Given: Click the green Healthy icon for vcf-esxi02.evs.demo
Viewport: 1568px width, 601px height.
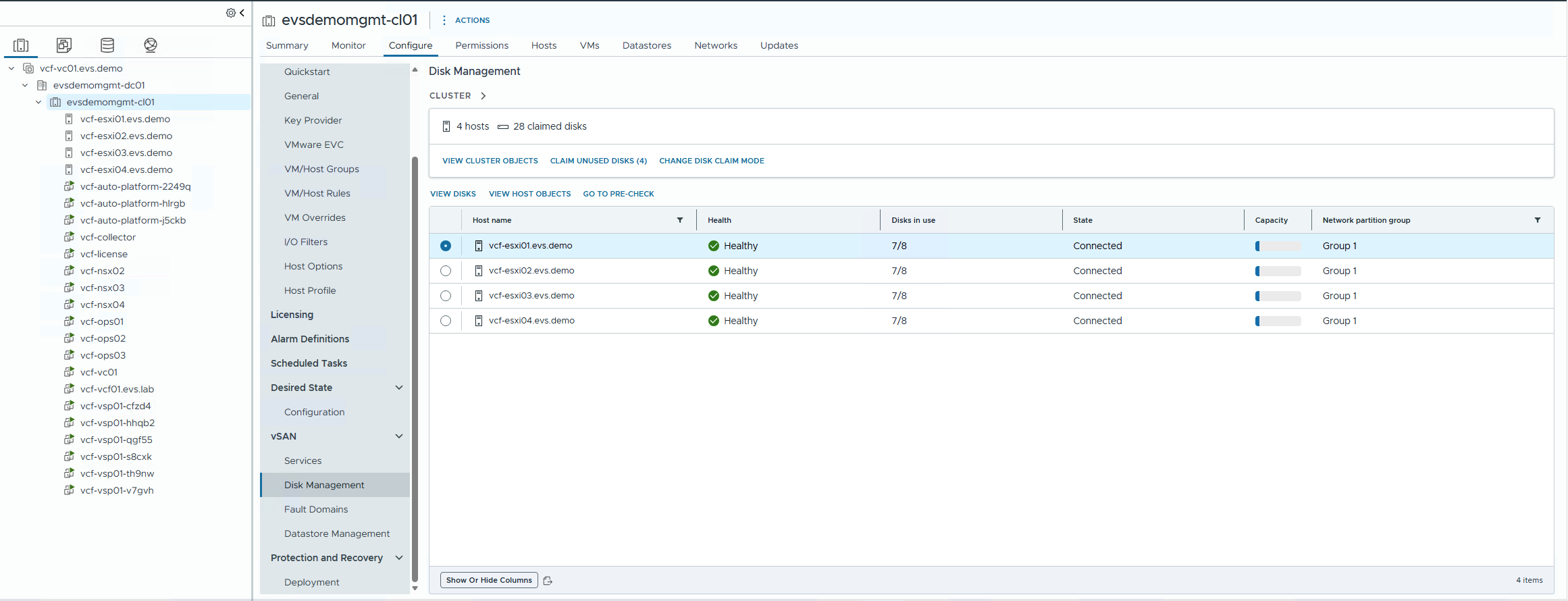Looking at the screenshot, I should (714, 271).
